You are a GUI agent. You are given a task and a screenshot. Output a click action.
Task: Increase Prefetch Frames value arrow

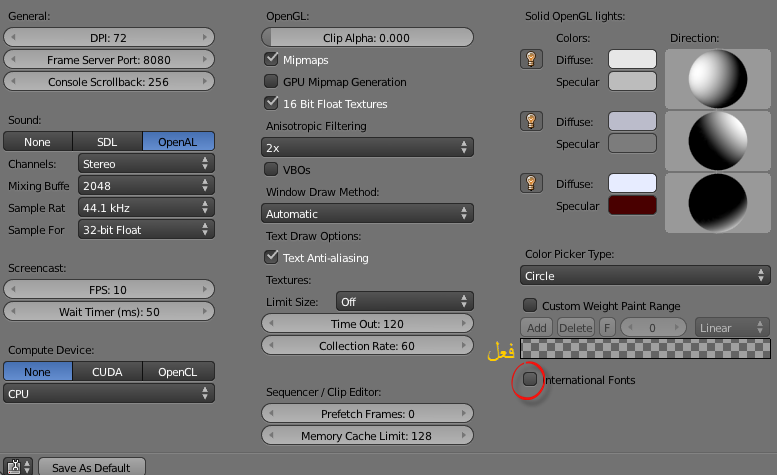pos(464,413)
